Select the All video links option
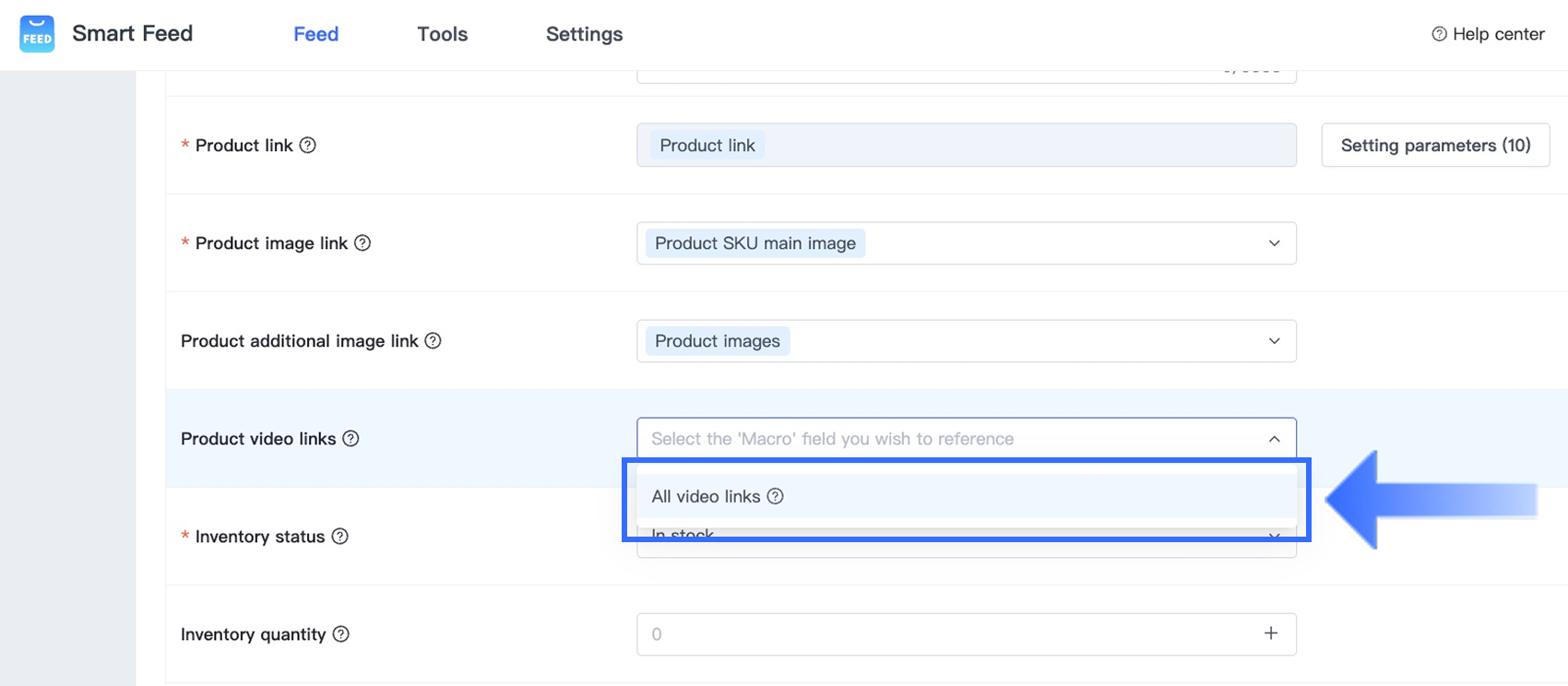The width and height of the screenshot is (1568, 686). coord(707,496)
